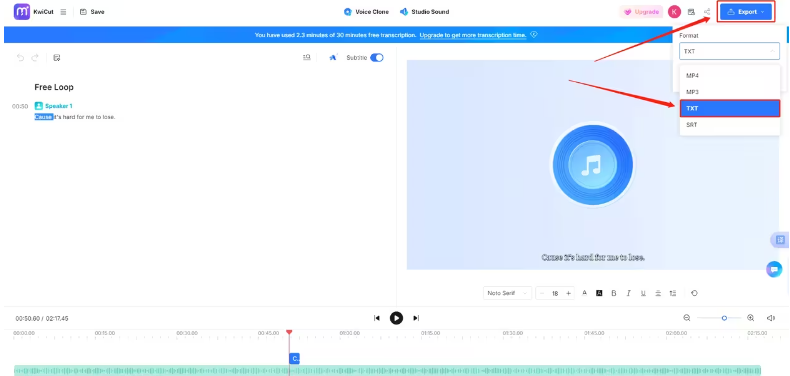
Task: Click the blue Export button
Action: (746, 12)
